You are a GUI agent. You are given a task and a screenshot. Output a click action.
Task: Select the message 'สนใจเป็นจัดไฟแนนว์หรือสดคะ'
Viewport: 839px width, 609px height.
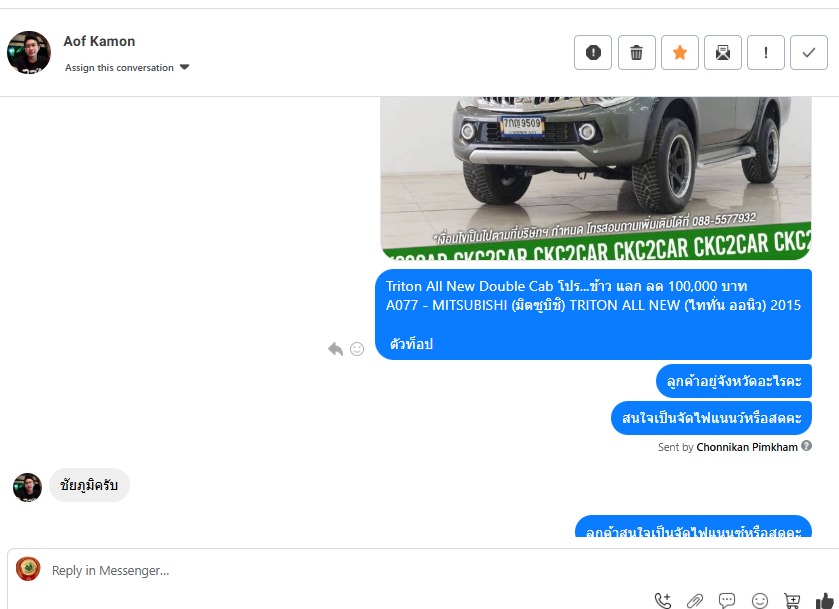[711, 418]
